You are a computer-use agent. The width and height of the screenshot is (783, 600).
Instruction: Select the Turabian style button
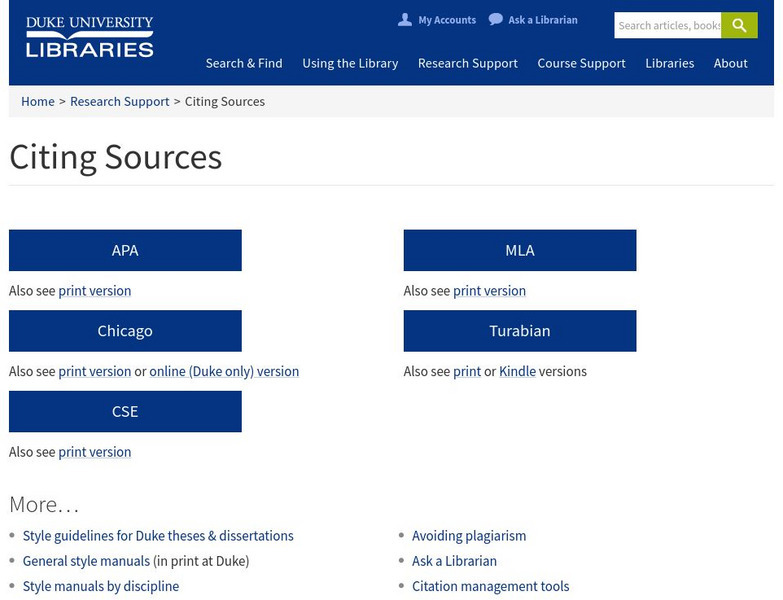pos(519,331)
